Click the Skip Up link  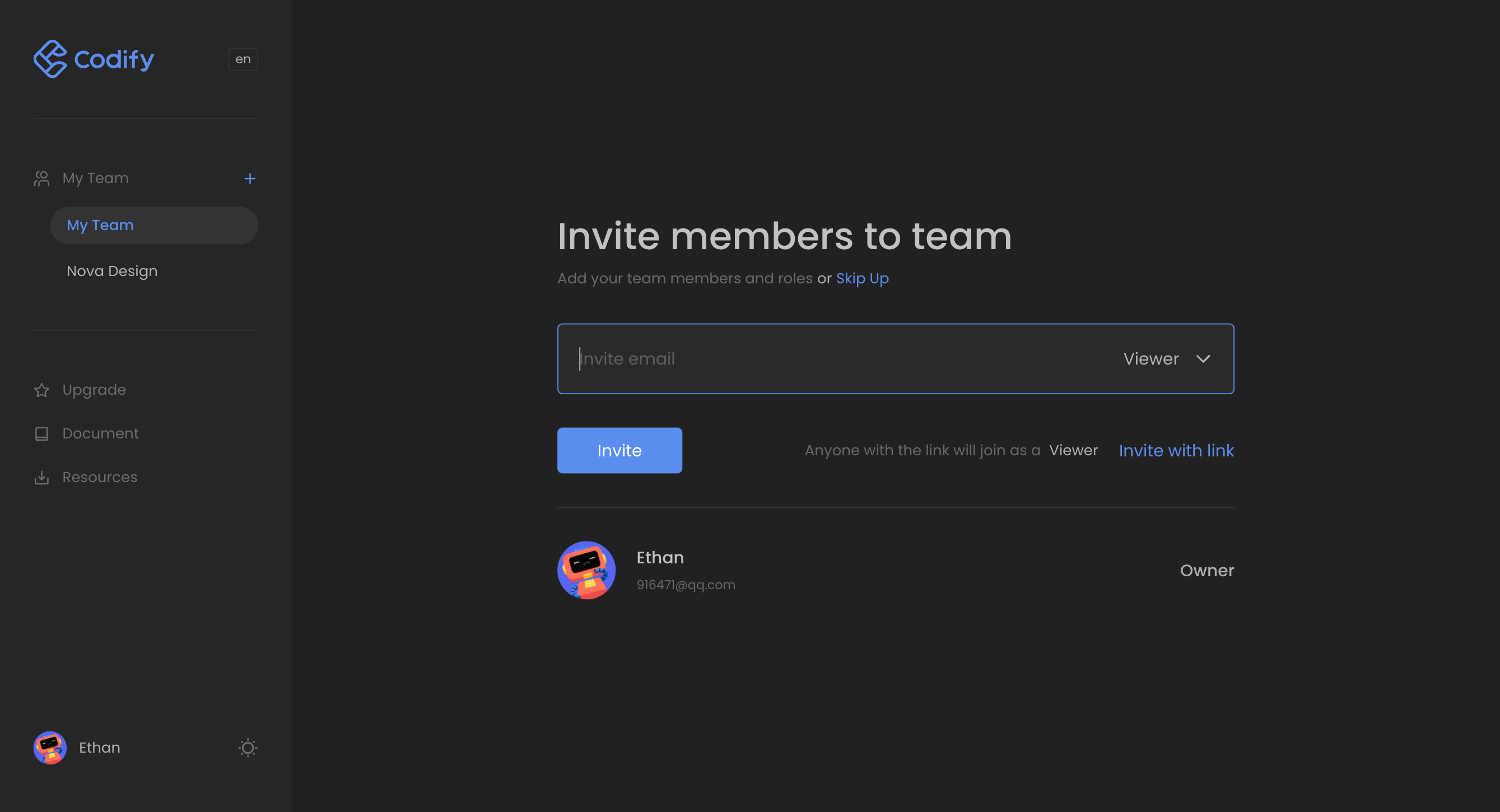pos(863,278)
